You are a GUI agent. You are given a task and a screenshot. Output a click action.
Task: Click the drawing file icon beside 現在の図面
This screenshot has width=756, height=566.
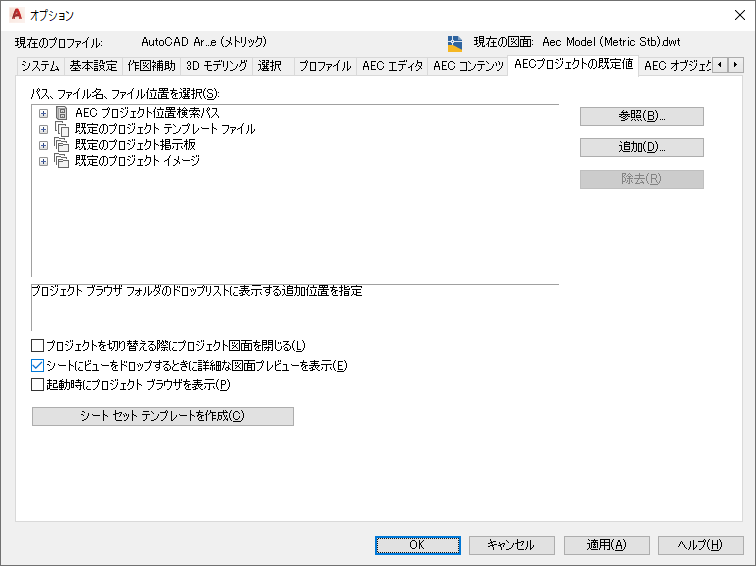[455, 43]
